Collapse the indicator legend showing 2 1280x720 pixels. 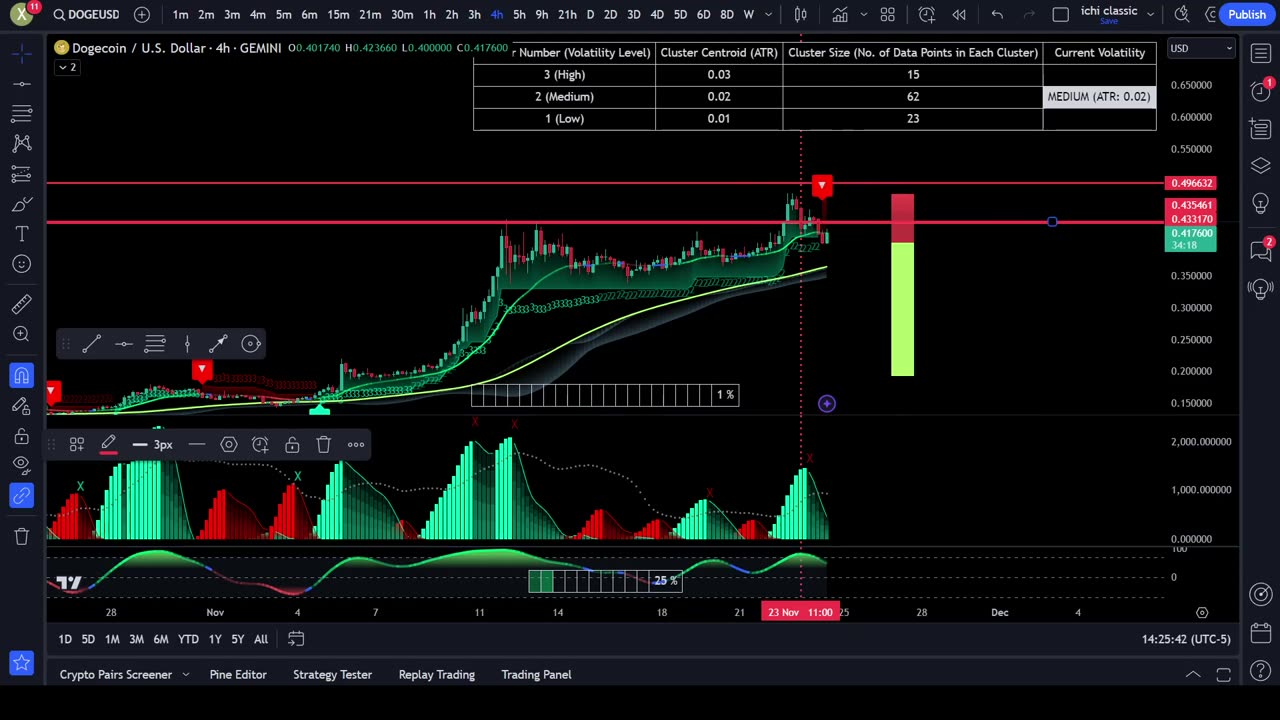pyautogui.click(x=66, y=67)
